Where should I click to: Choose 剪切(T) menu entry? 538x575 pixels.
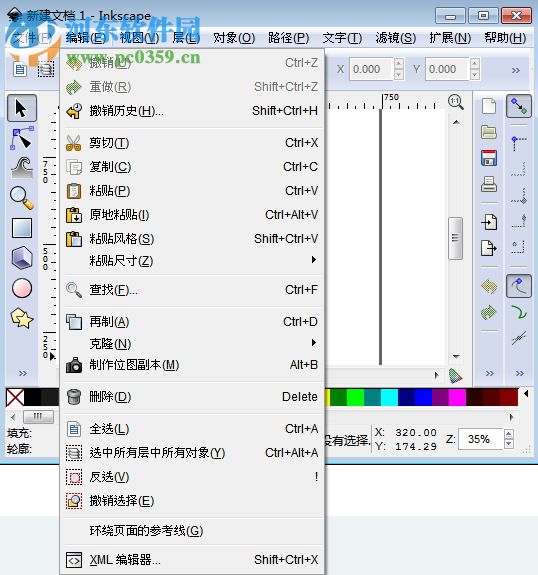[192, 143]
